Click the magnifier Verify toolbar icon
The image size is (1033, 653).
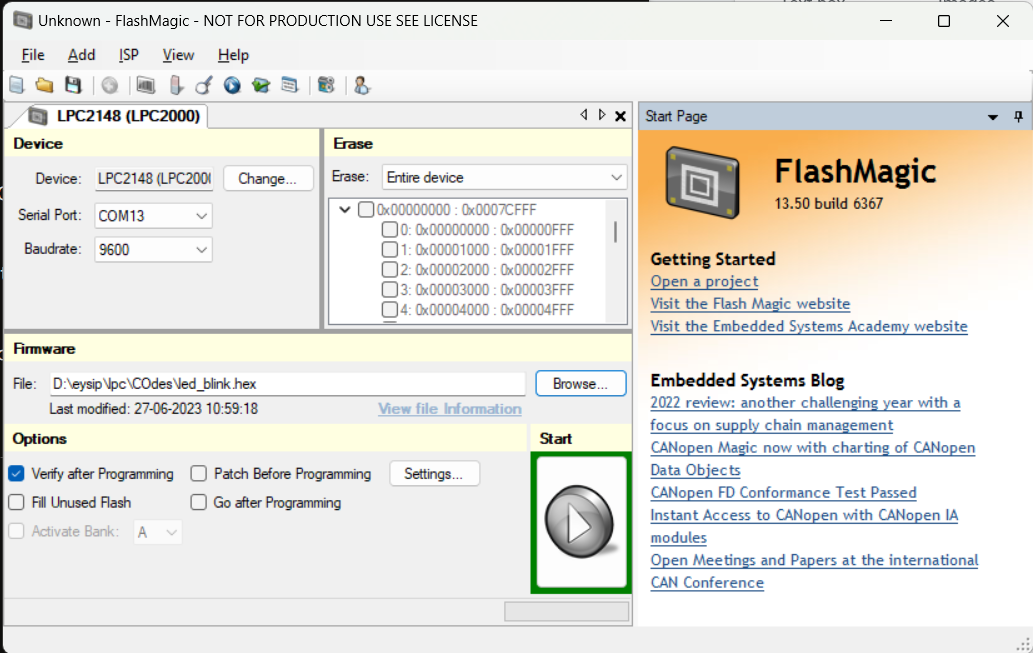204,85
